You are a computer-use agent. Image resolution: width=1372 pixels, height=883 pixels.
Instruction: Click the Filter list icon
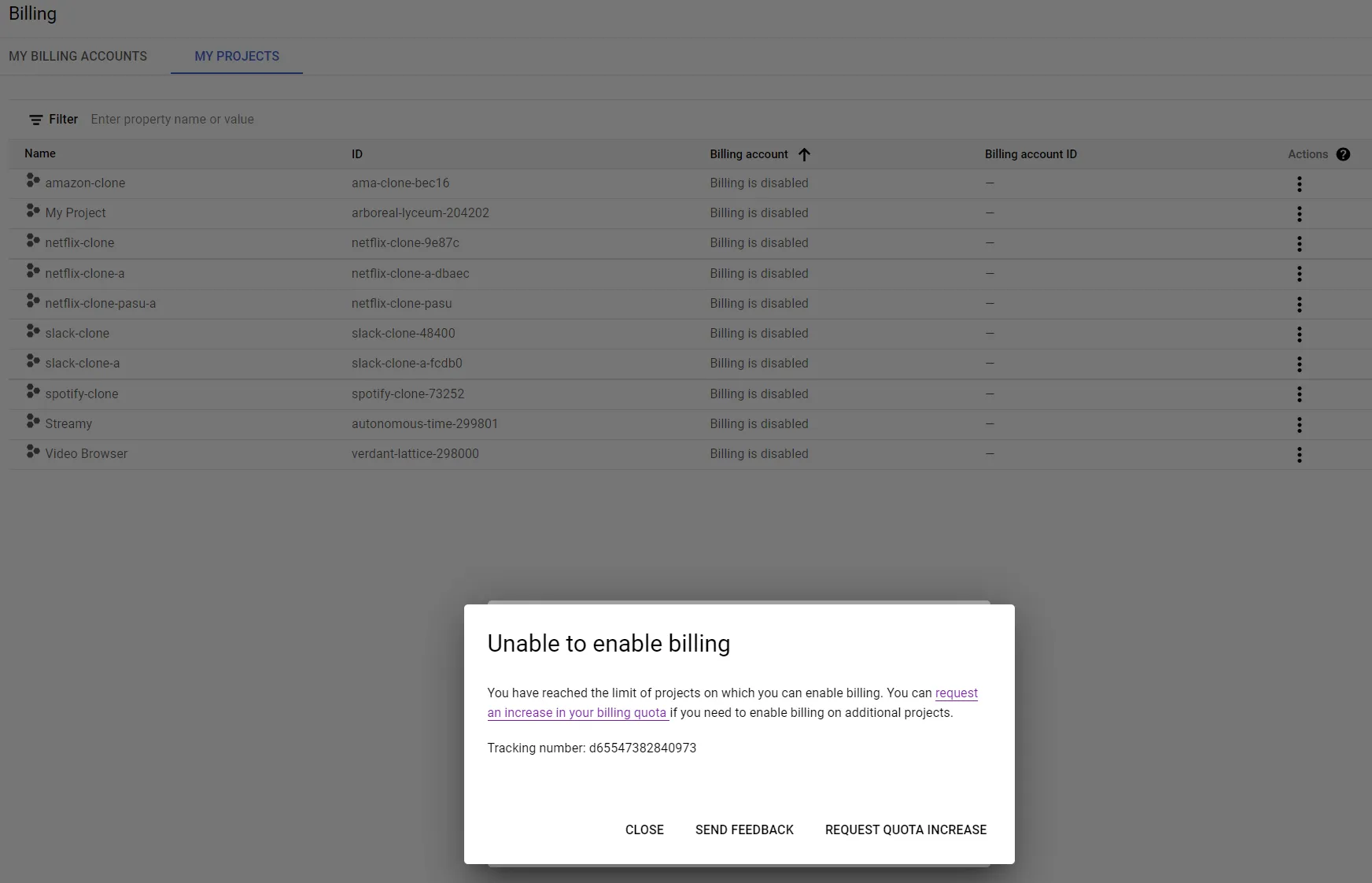35,120
